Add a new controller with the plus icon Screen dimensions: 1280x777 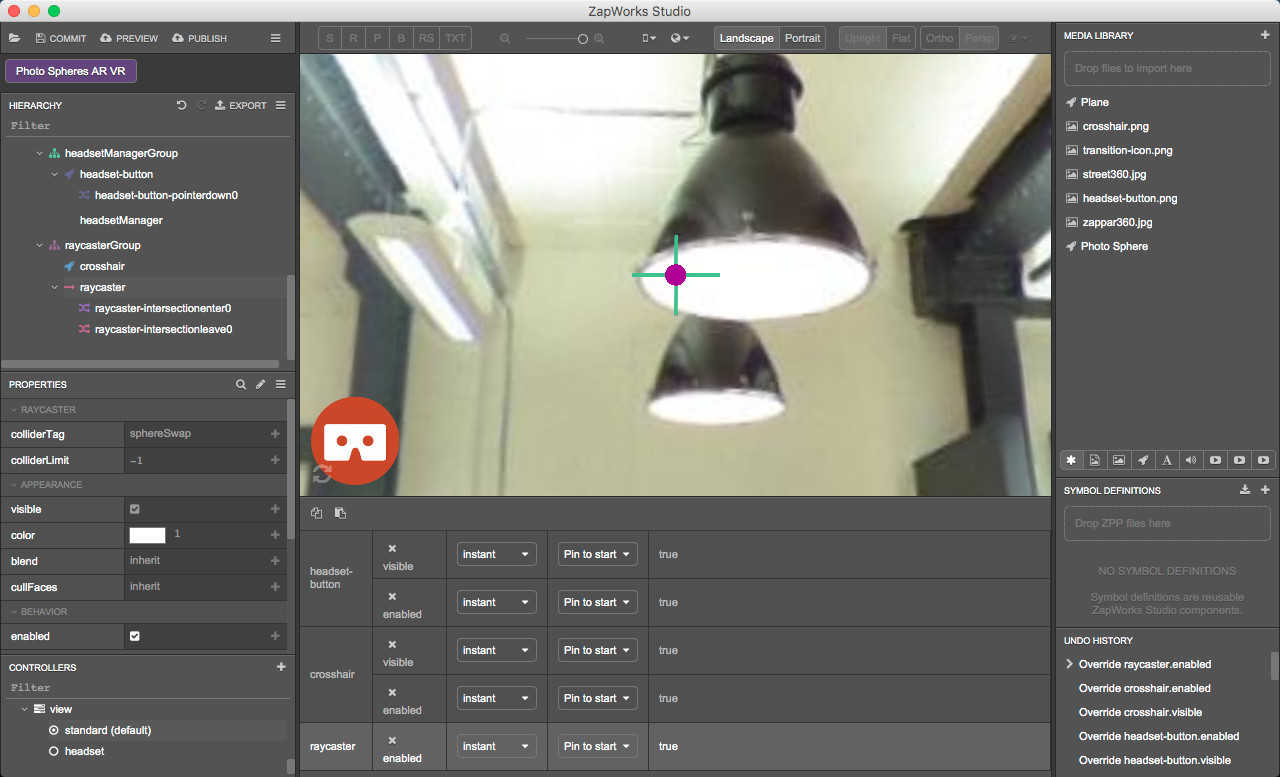[x=281, y=667]
